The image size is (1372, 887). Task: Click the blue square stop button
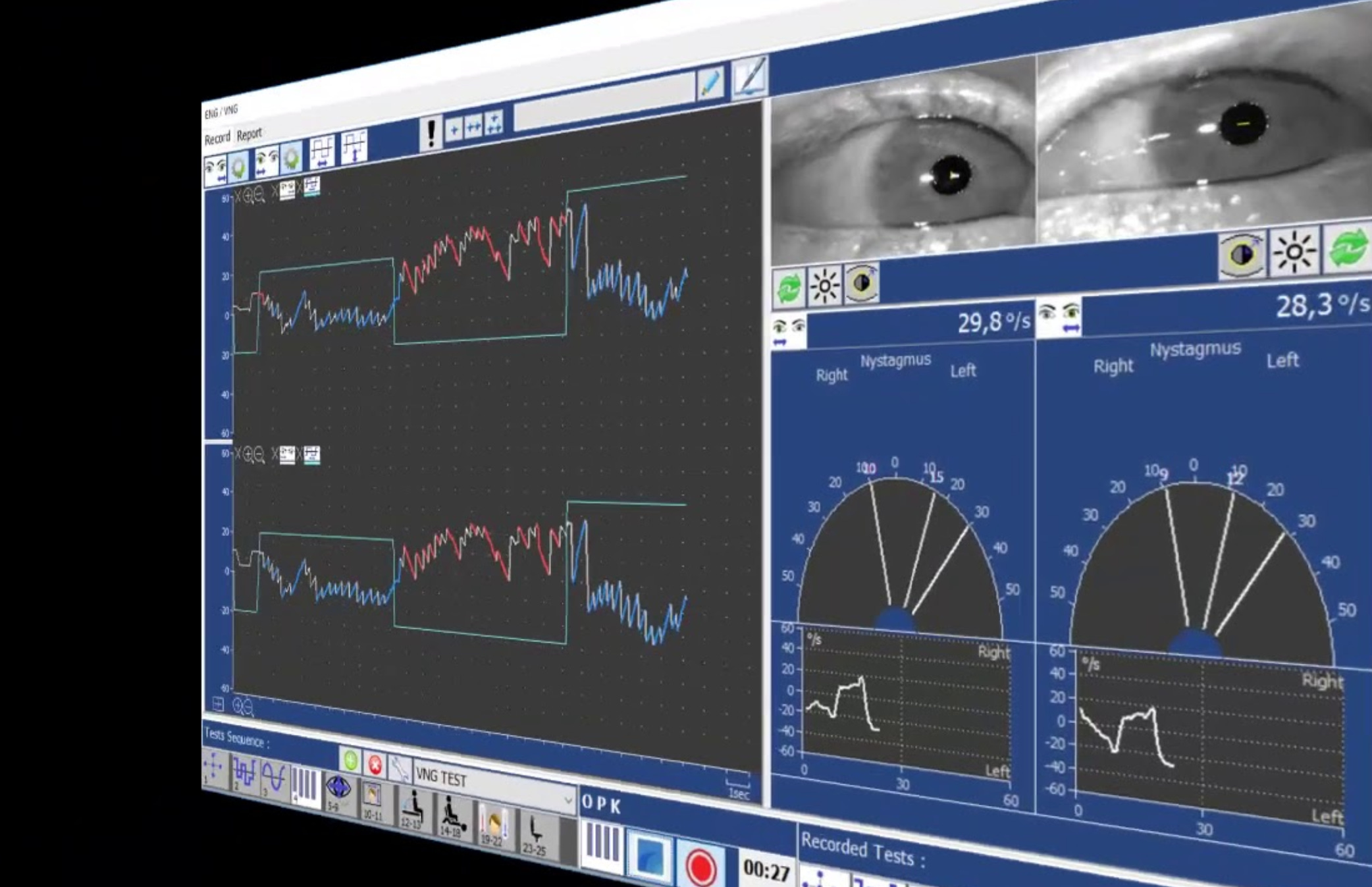[649, 855]
